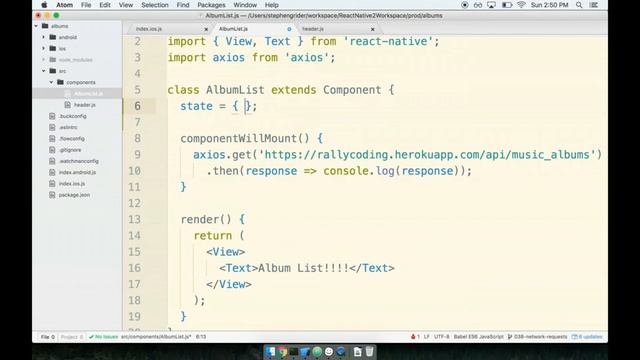
Task: Select the android folder icon
Action: 53,37
